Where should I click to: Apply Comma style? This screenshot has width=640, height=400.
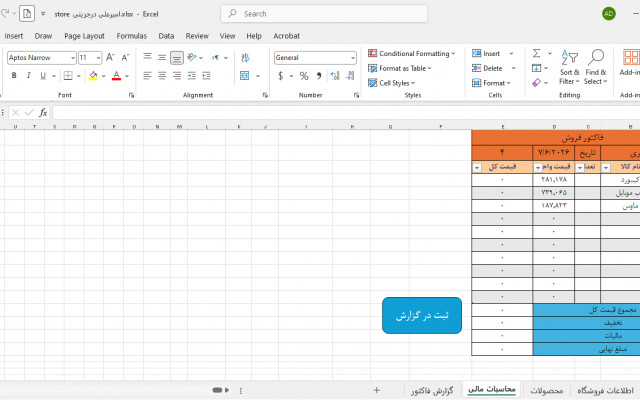[x=319, y=76]
